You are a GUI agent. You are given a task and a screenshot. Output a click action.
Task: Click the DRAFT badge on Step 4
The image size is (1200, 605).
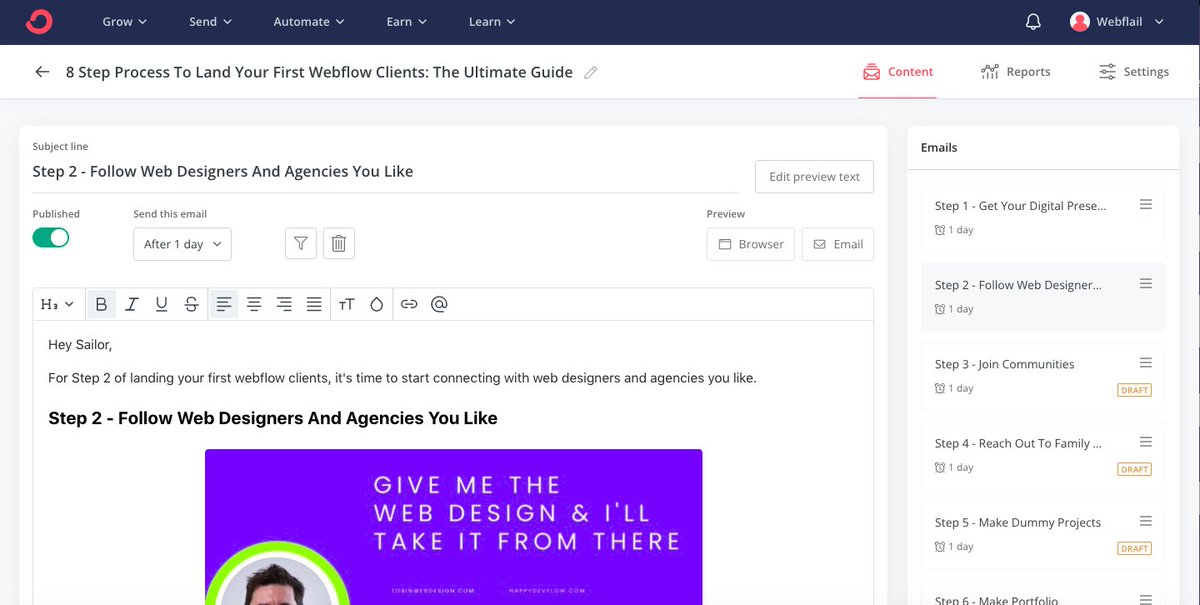click(1134, 469)
